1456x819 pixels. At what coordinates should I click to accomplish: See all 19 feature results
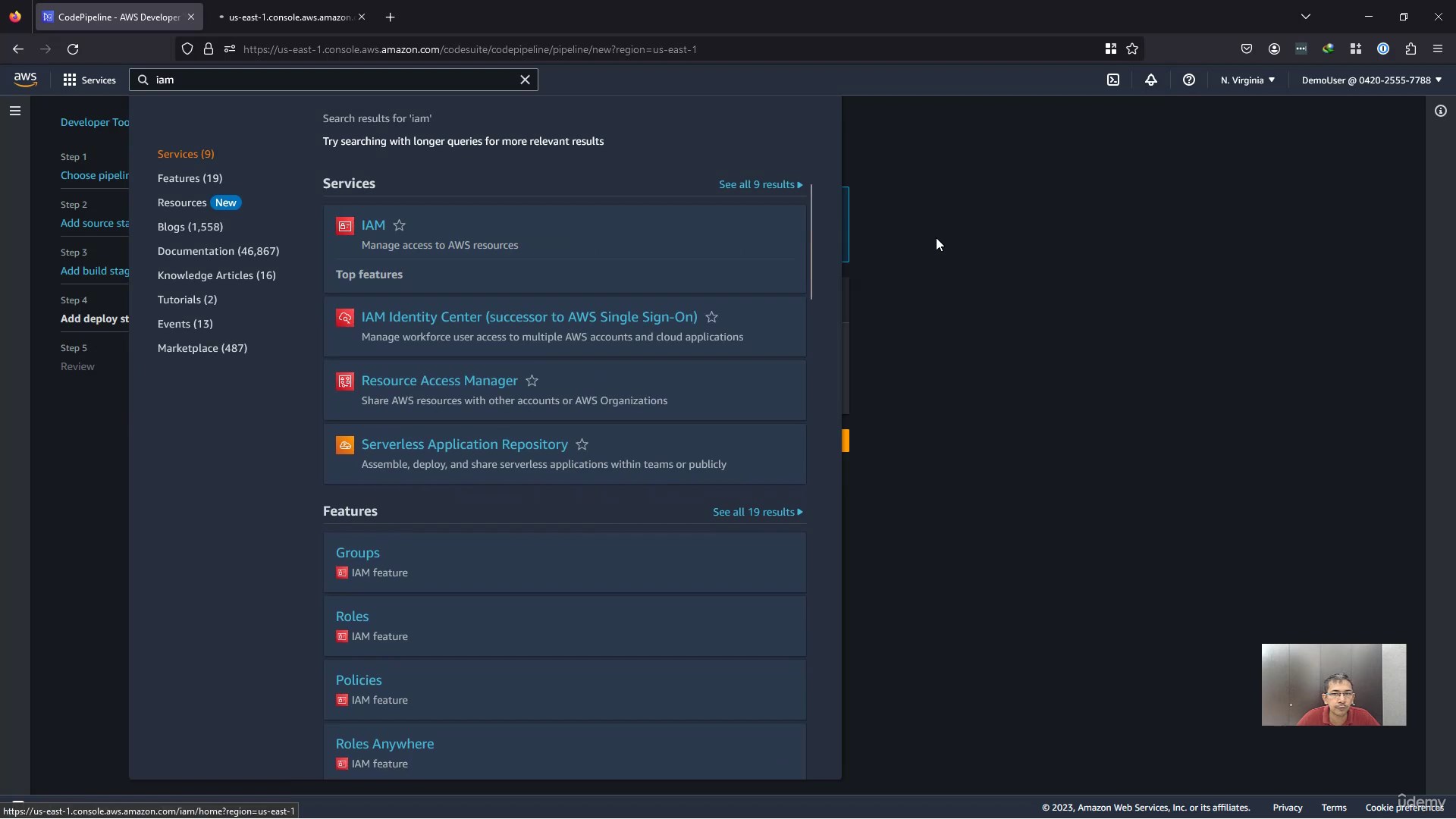[x=758, y=512]
